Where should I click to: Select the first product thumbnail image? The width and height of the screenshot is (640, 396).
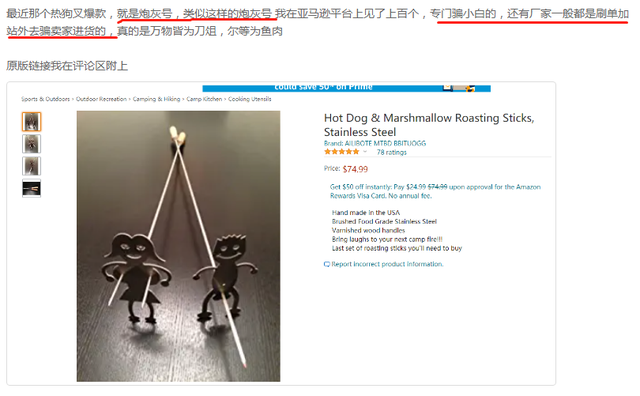click(31, 122)
